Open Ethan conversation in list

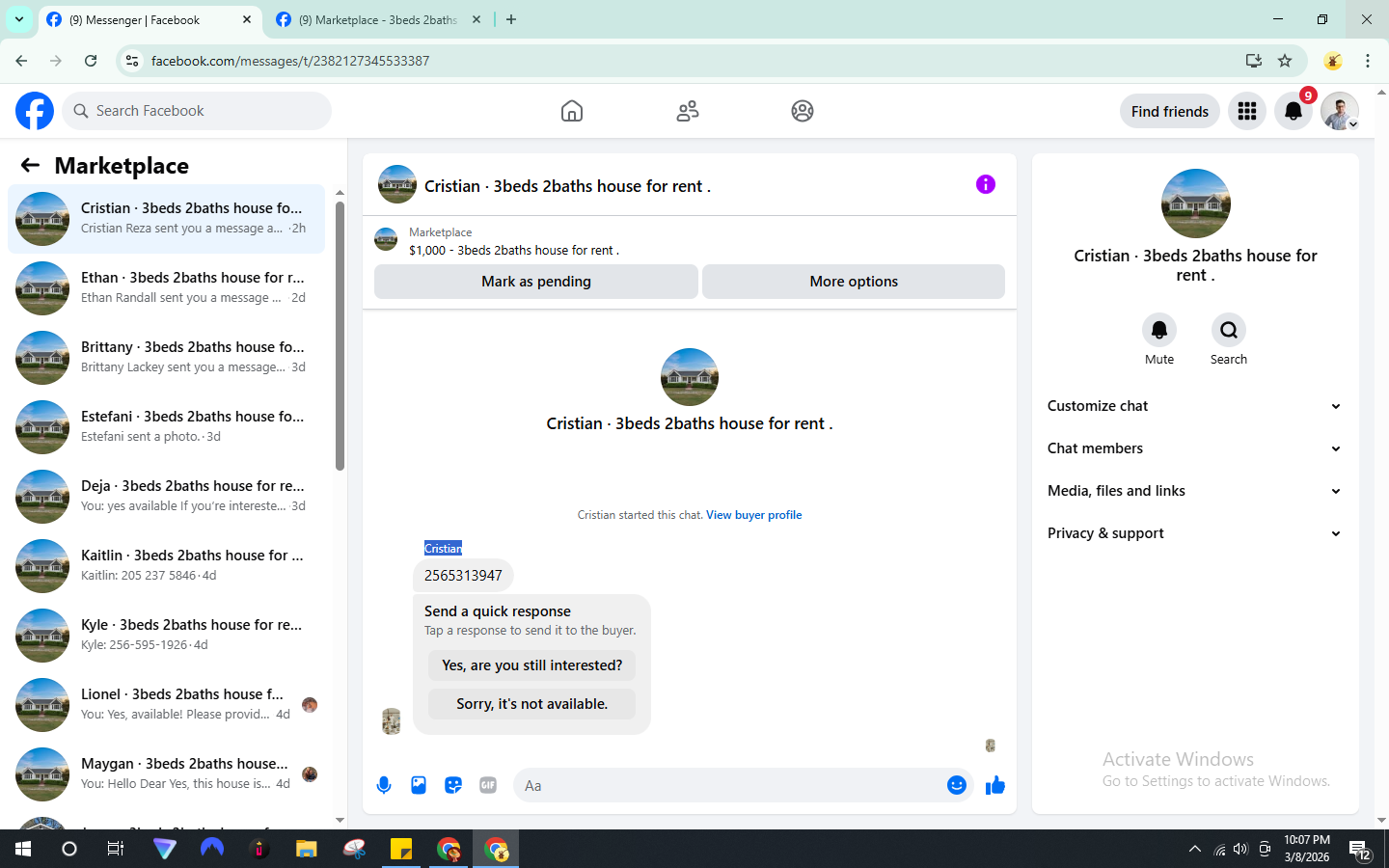166,288
